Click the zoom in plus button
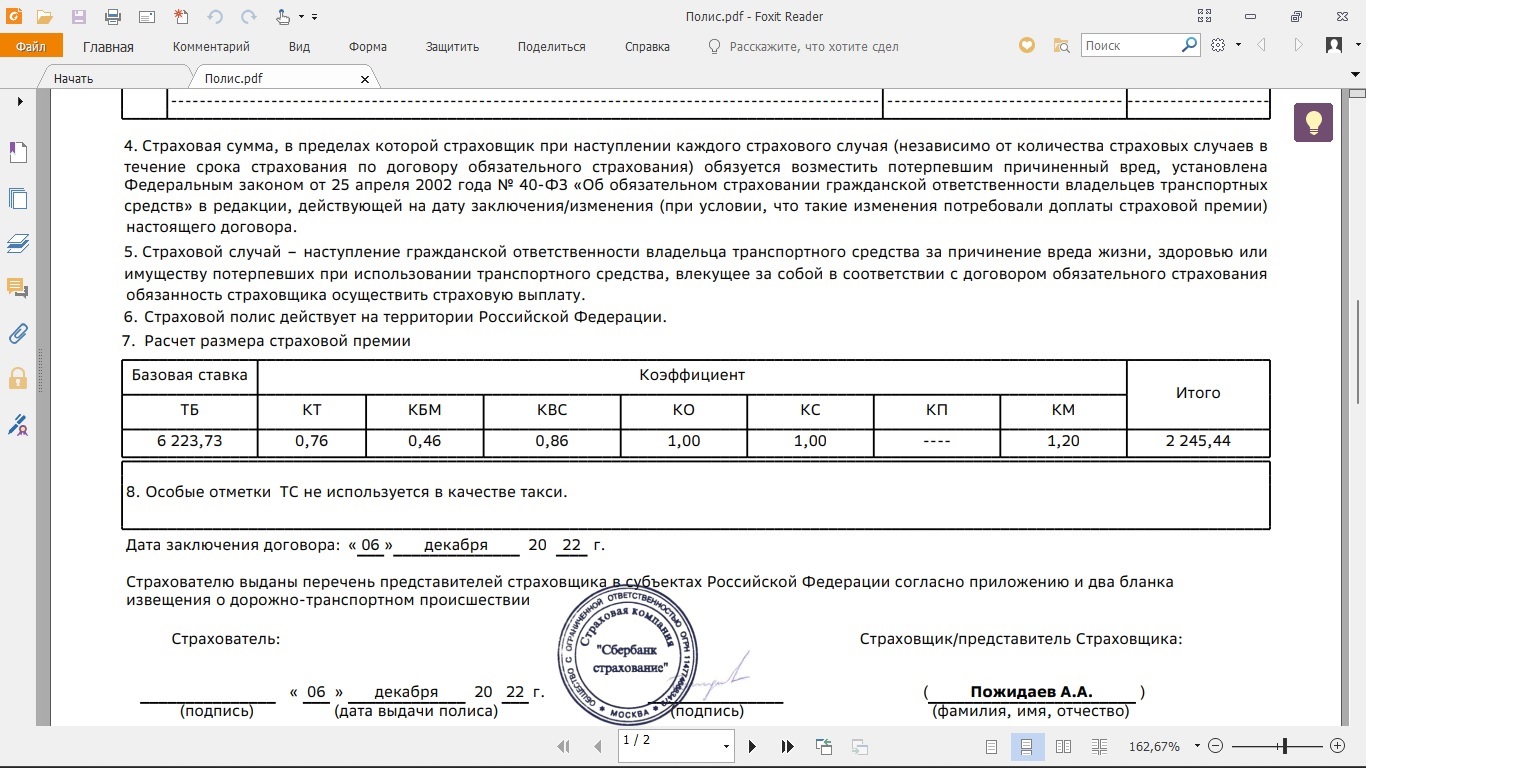This screenshot has width=1536, height=775. pyautogui.click(x=1338, y=746)
